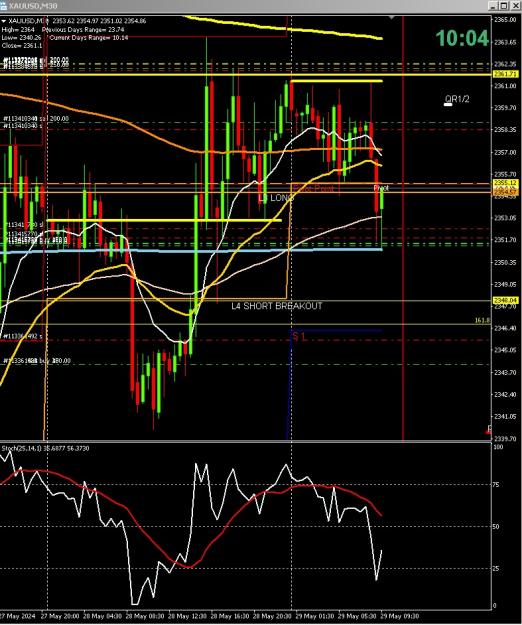Image resolution: width=522 pixels, height=625 pixels.
Task: Click the green 10:04 clock display
Action: (x=462, y=38)
